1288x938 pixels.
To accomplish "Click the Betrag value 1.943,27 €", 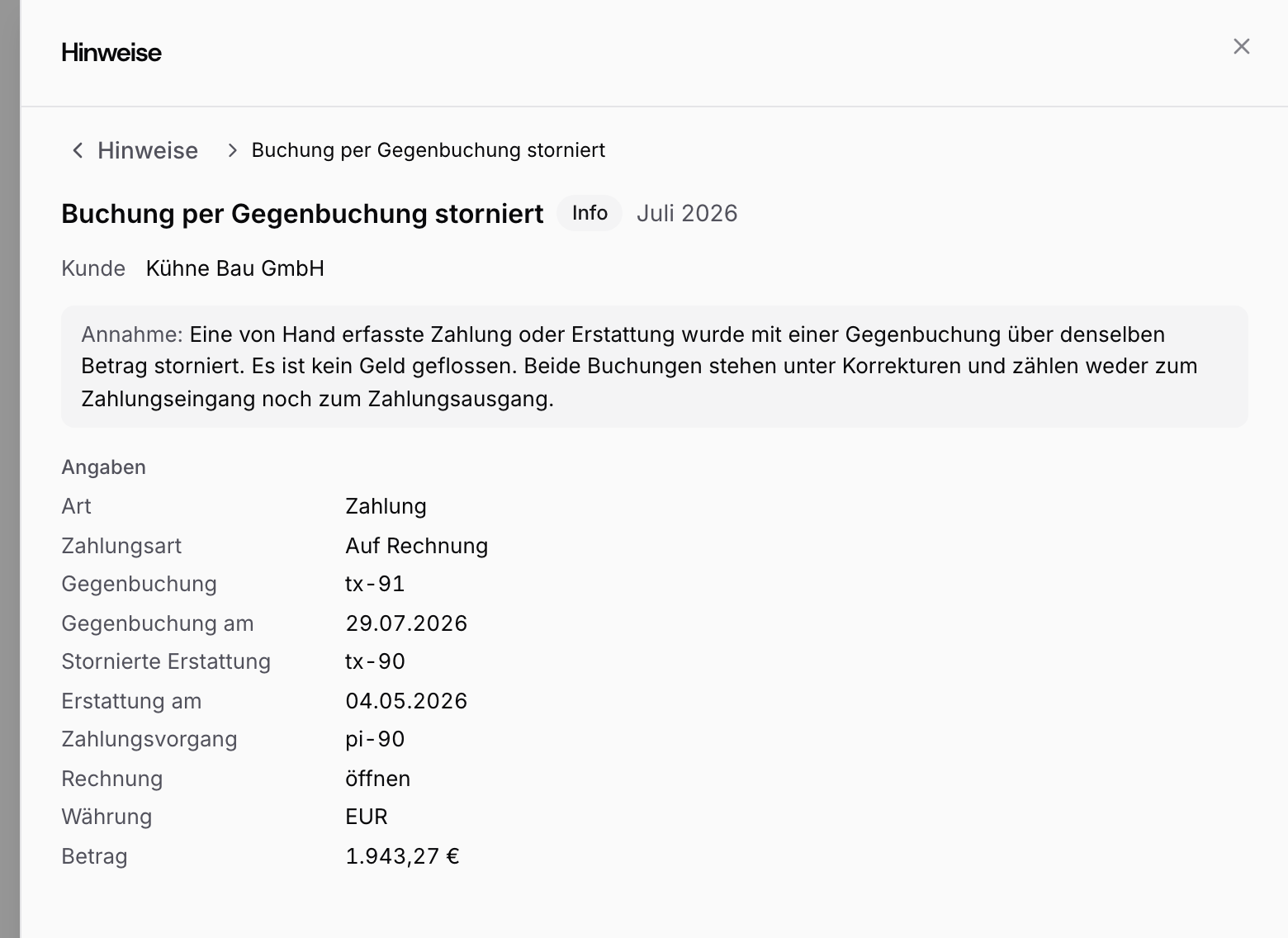I will (x=403, y=856).
